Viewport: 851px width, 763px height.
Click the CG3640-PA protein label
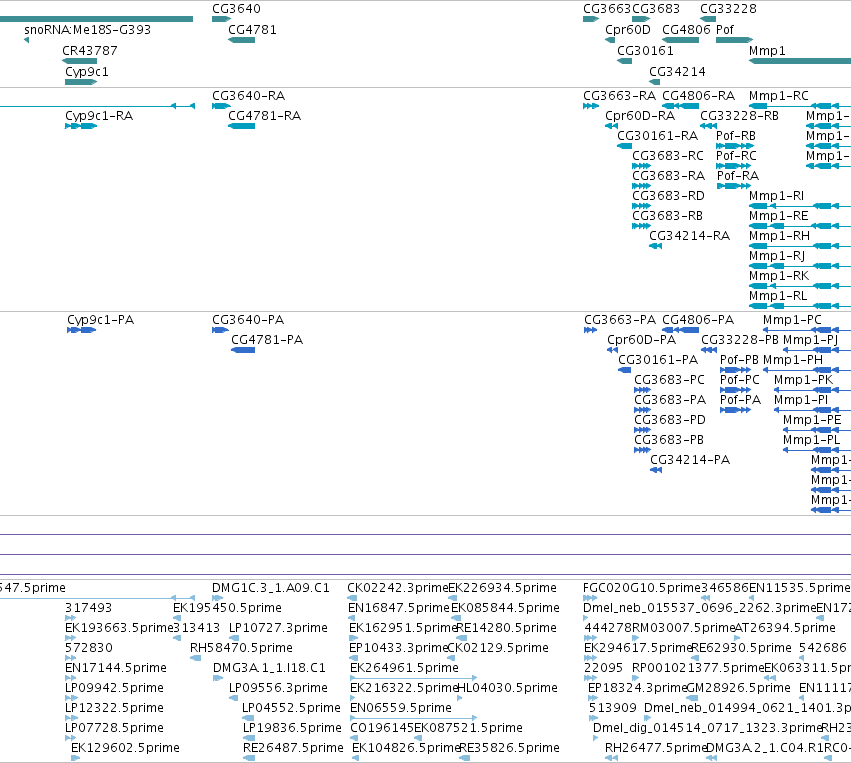point(248,320)
